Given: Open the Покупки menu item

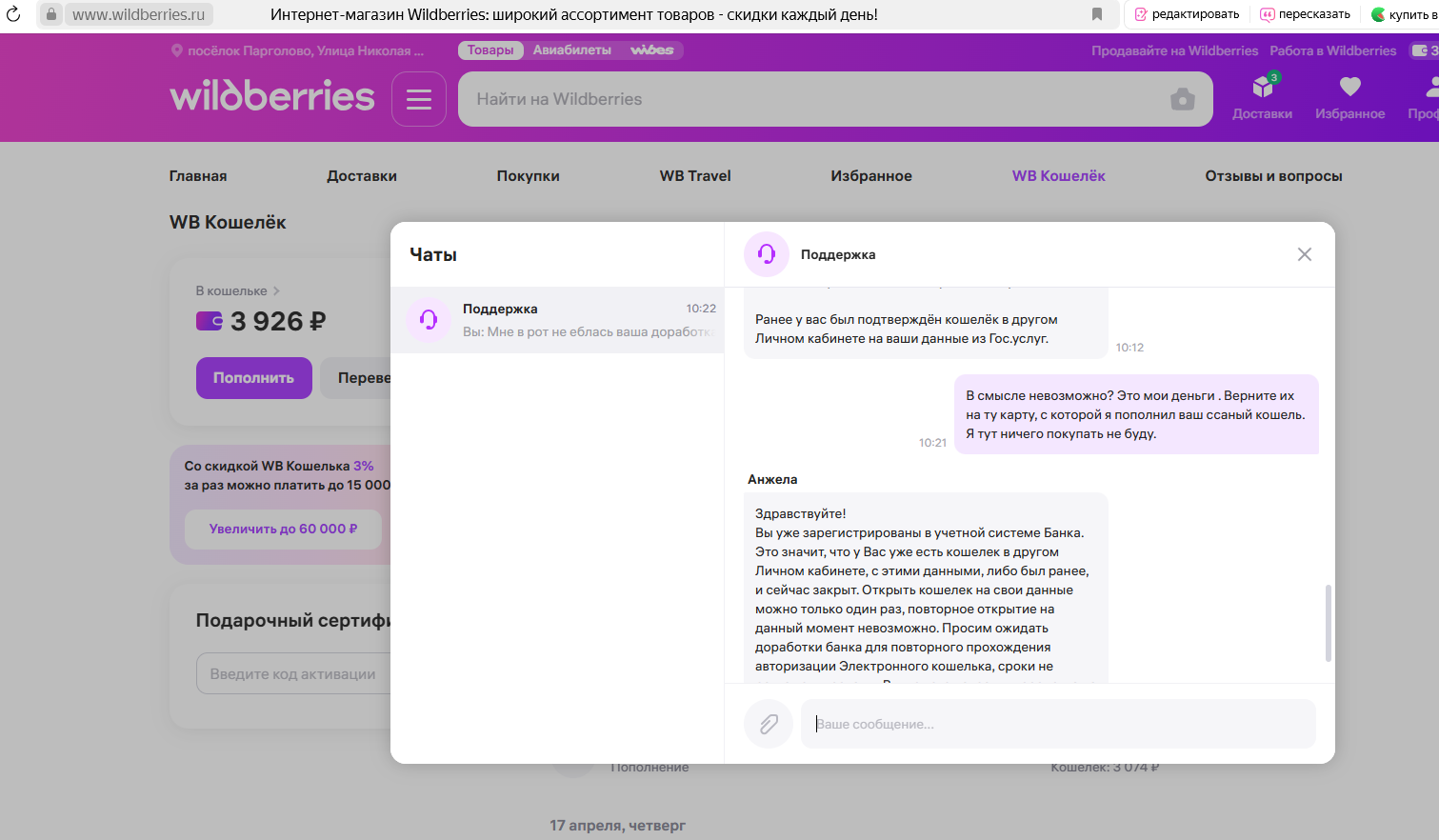Looking at the screenshot, I should tap(528, 176).
